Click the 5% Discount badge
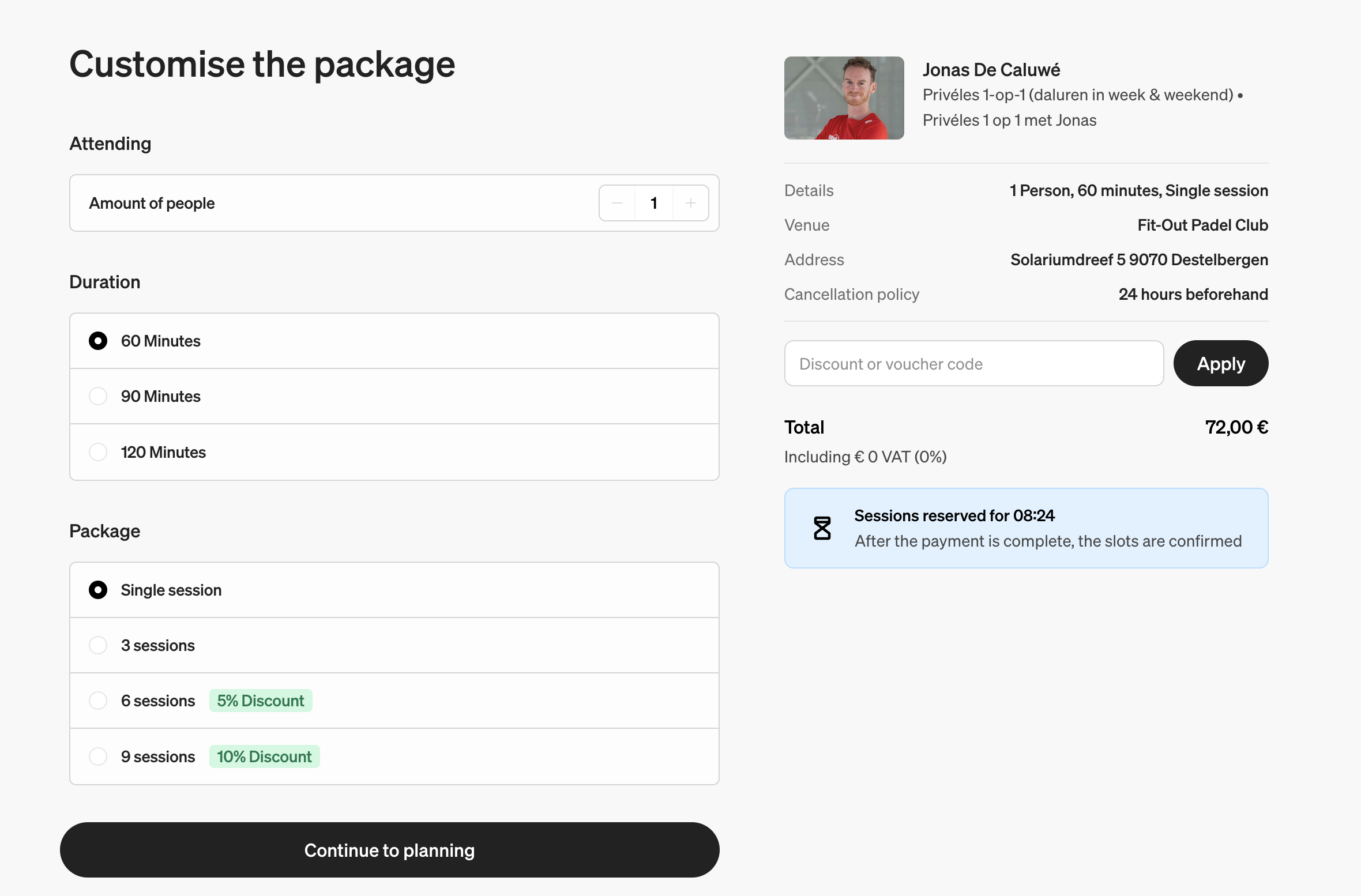 [x=261, y=701]
